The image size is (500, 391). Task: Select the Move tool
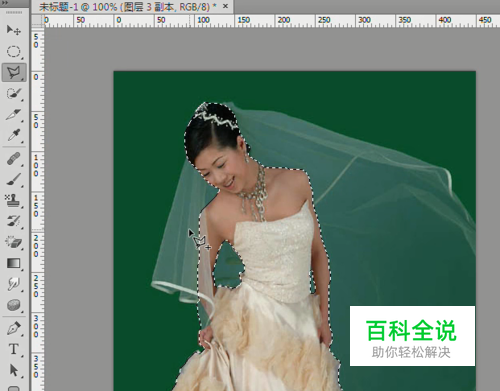(x=14, y=30)
